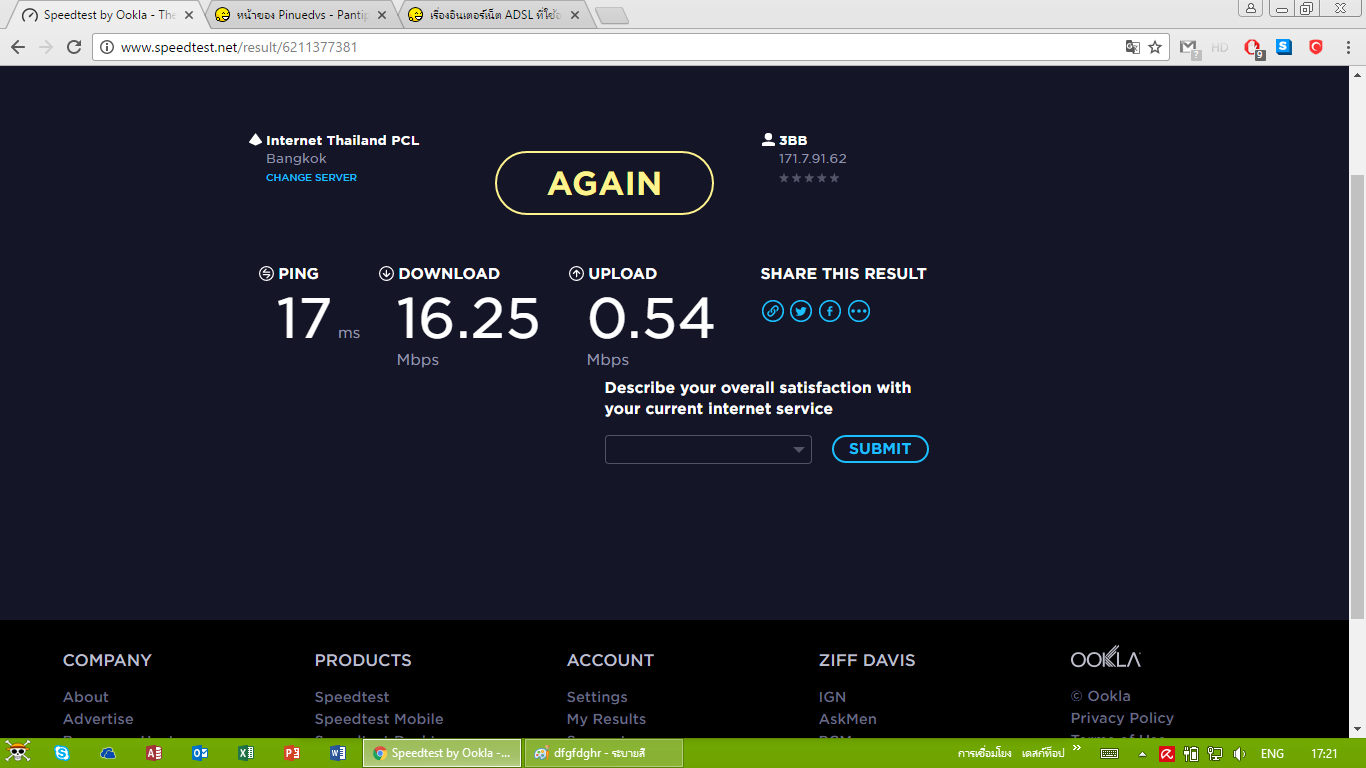Share this result on Twitter

[x=801, y=311]
